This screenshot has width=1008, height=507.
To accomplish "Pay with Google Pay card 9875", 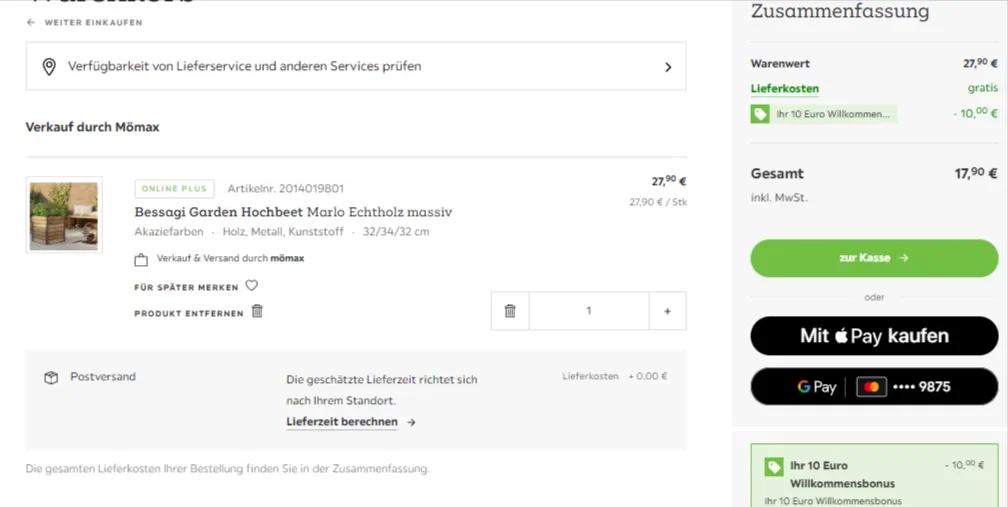I will coord(874,387).
